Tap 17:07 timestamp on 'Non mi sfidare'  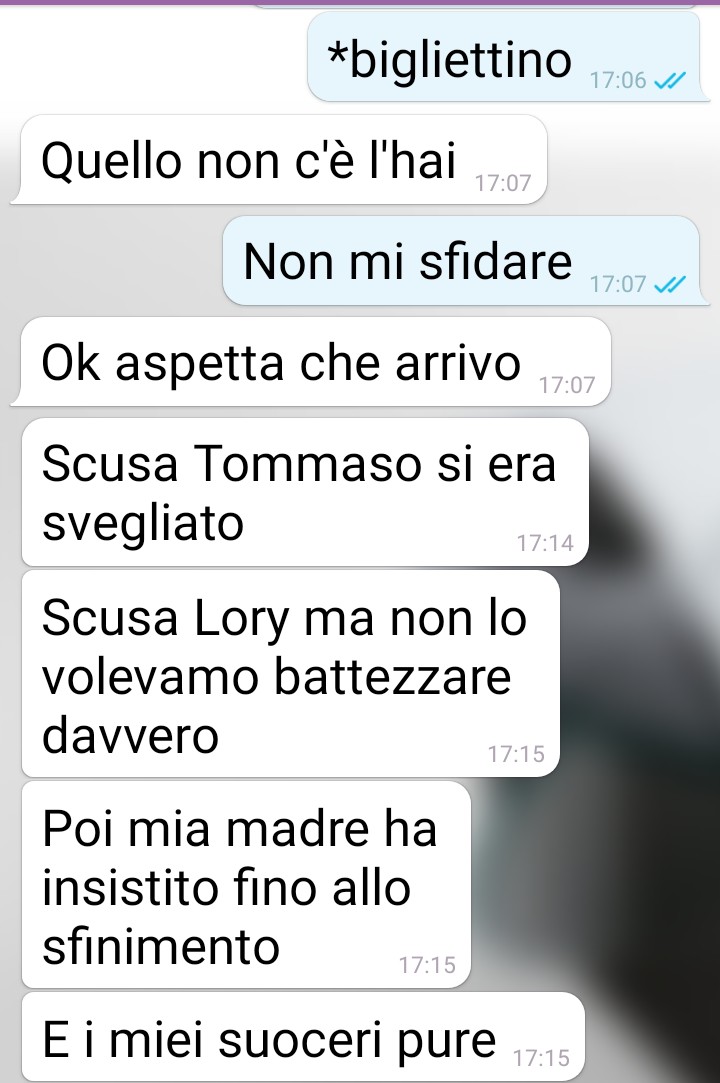point(618,284)
